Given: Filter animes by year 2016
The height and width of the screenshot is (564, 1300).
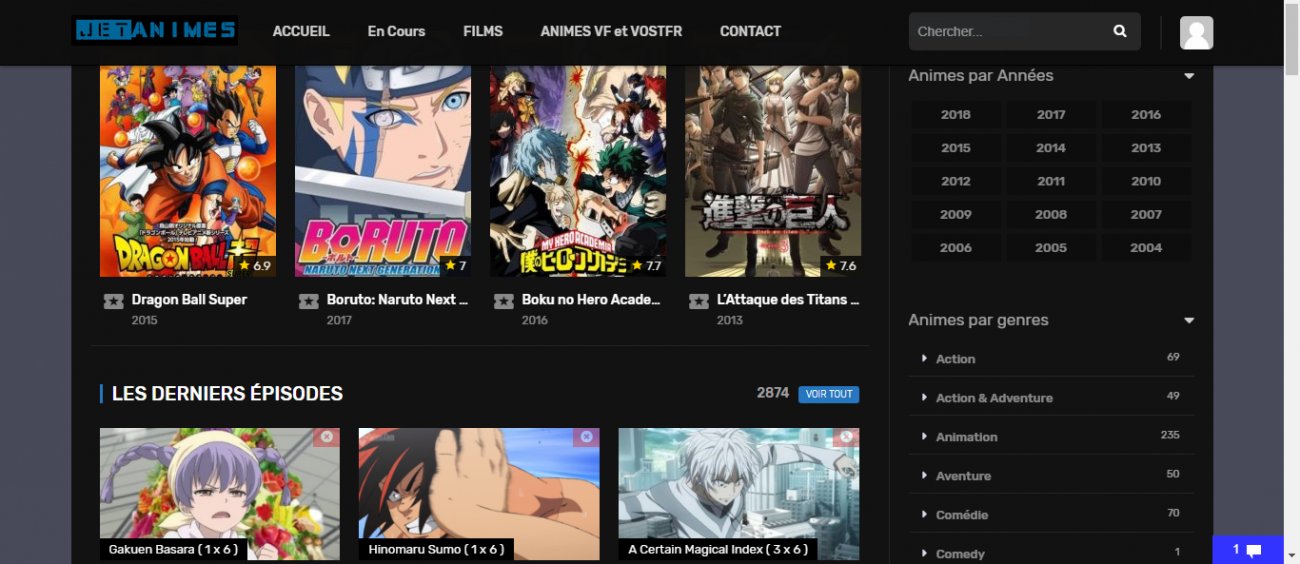Looking at the screenshot, I should pyautogui.click(x=1146, y=115).
